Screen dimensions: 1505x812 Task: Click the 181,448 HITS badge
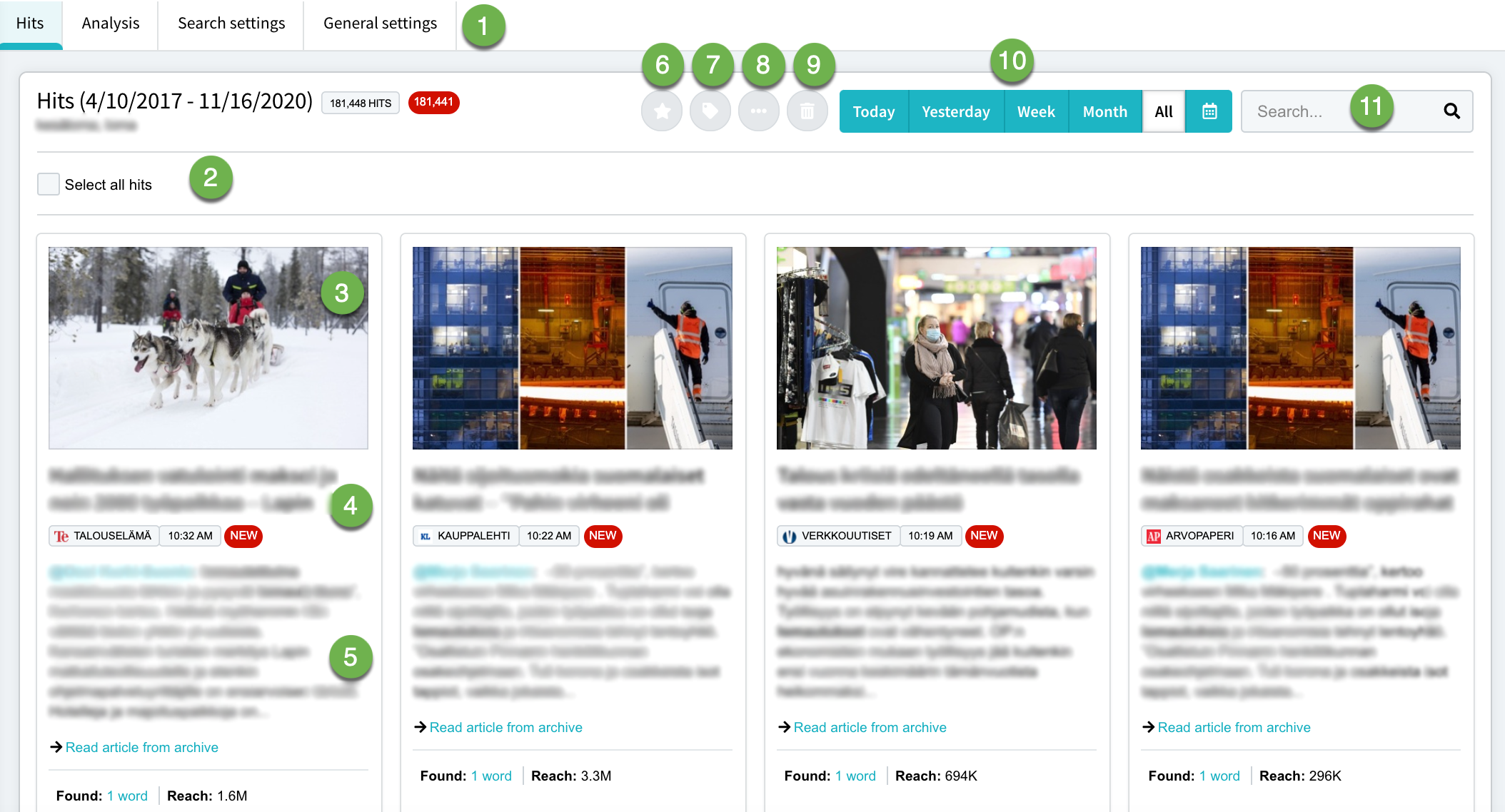pyautogui.click(x=361, y=103)
